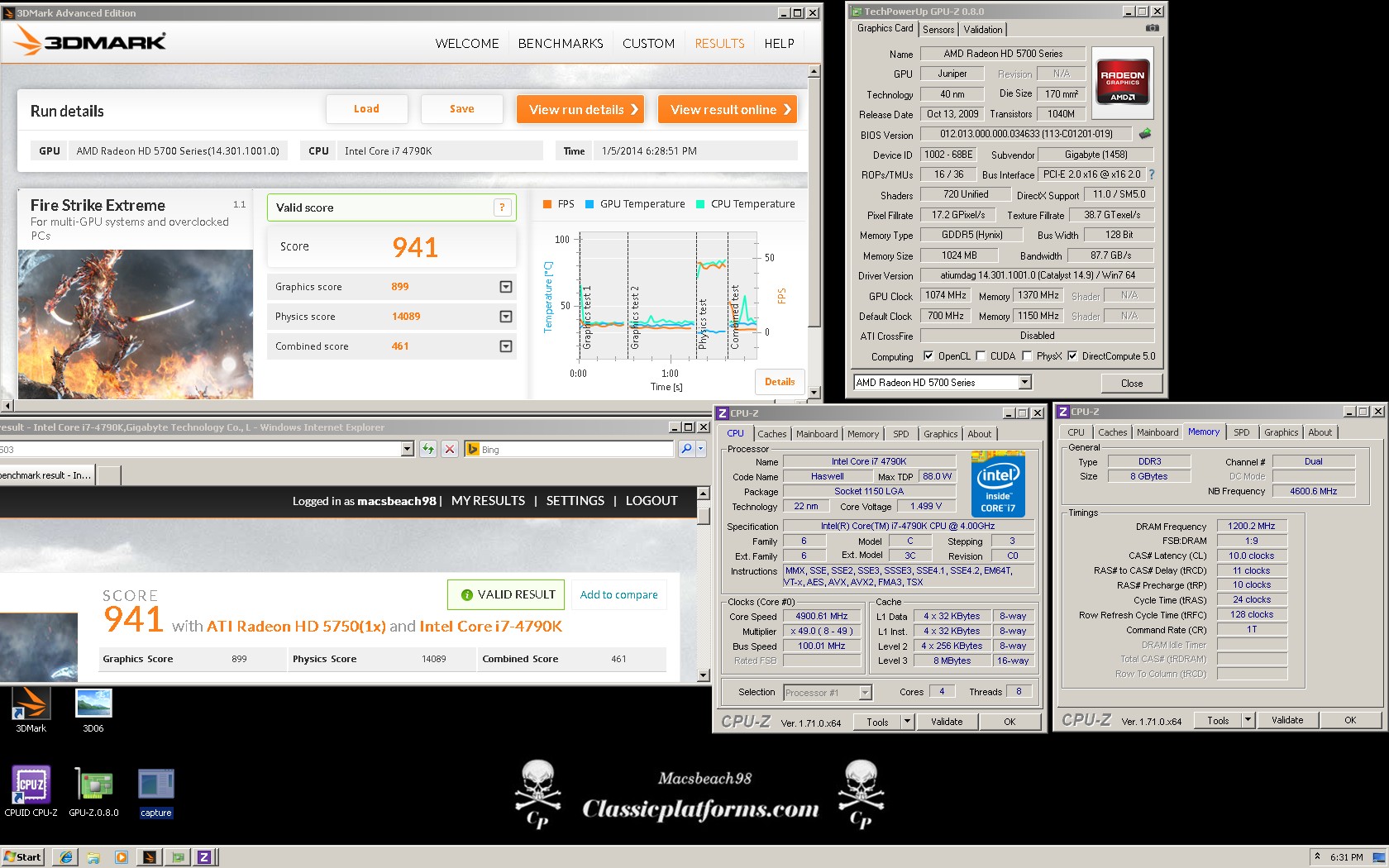Click the Radeon Graphics logo in GPU-Z
1389x868 pixels.
[x=1122, y=81]
